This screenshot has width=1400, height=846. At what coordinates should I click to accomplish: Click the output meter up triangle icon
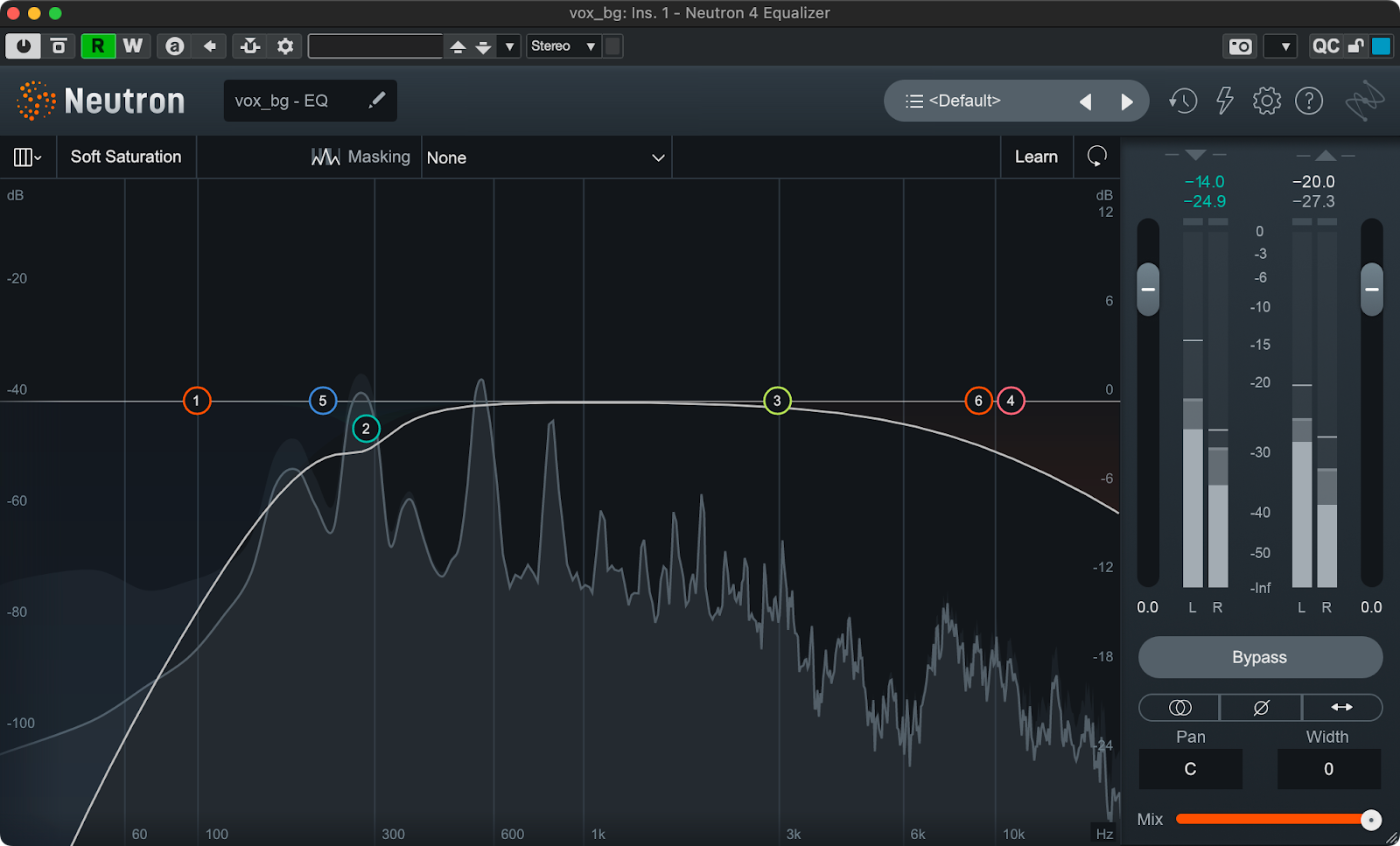click(x=1326, y=155)
